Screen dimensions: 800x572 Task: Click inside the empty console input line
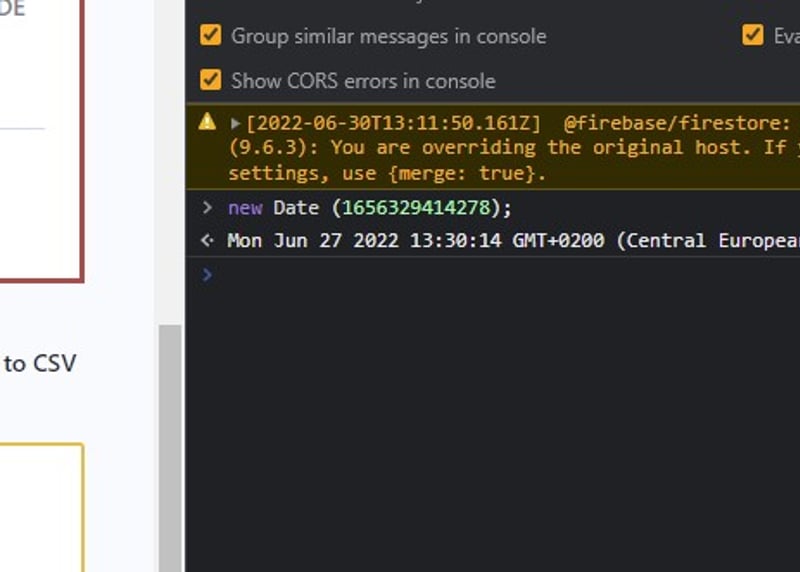tap(500, 274)
